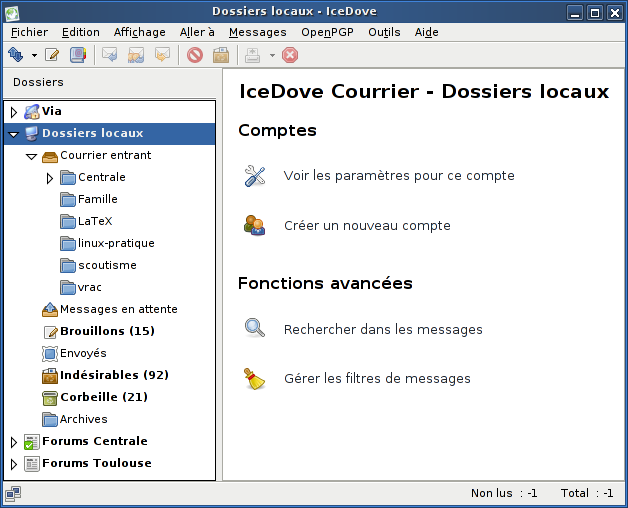Click the Corbeille trash icon
Image resolution: width=628 pixels, height=508 pixels.
click(50, 397)
